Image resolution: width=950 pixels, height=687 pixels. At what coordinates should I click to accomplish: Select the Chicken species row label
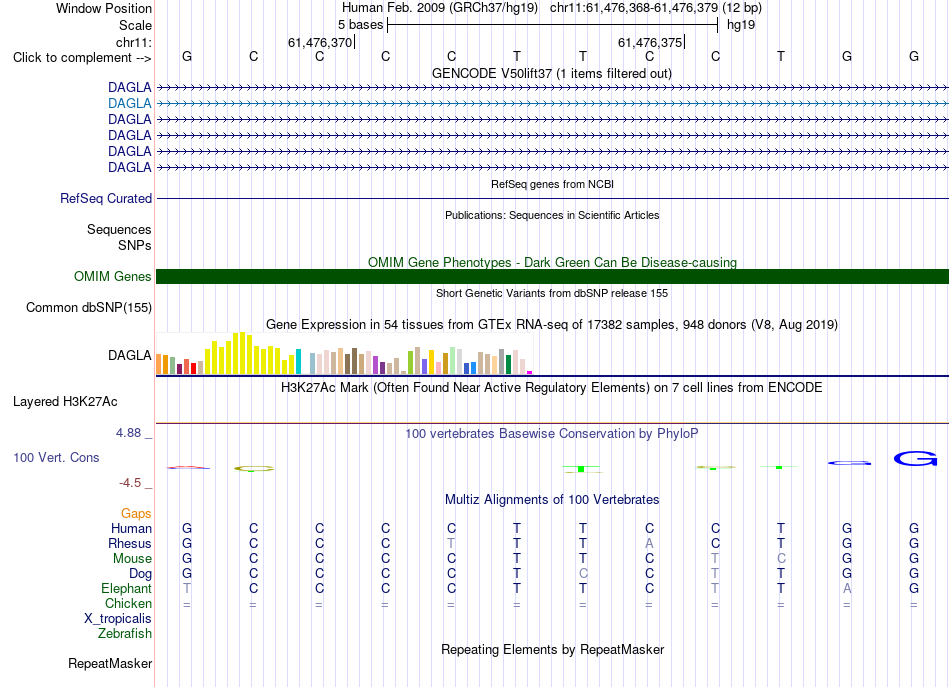pyautogui.click(x=128, y=604)
